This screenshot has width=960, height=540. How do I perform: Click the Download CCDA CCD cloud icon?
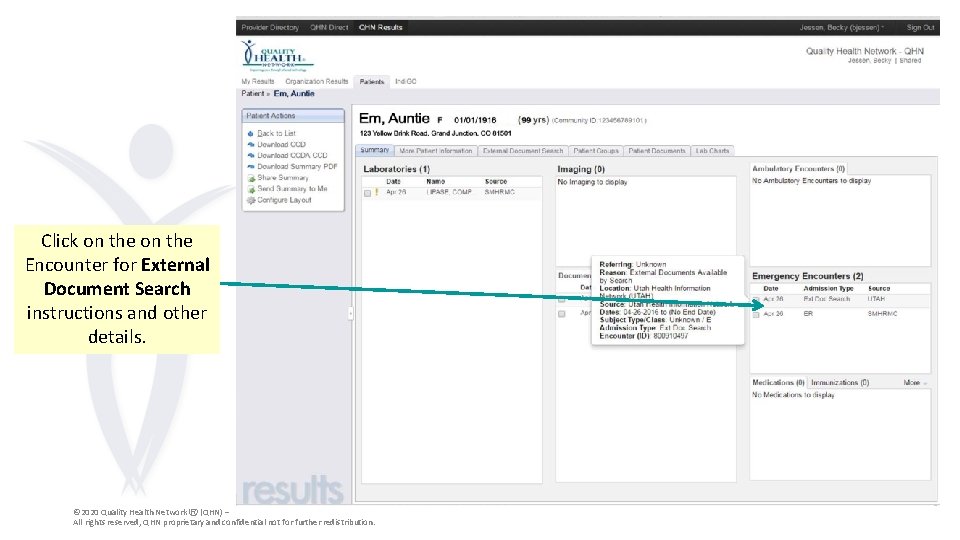click(250, 156)
